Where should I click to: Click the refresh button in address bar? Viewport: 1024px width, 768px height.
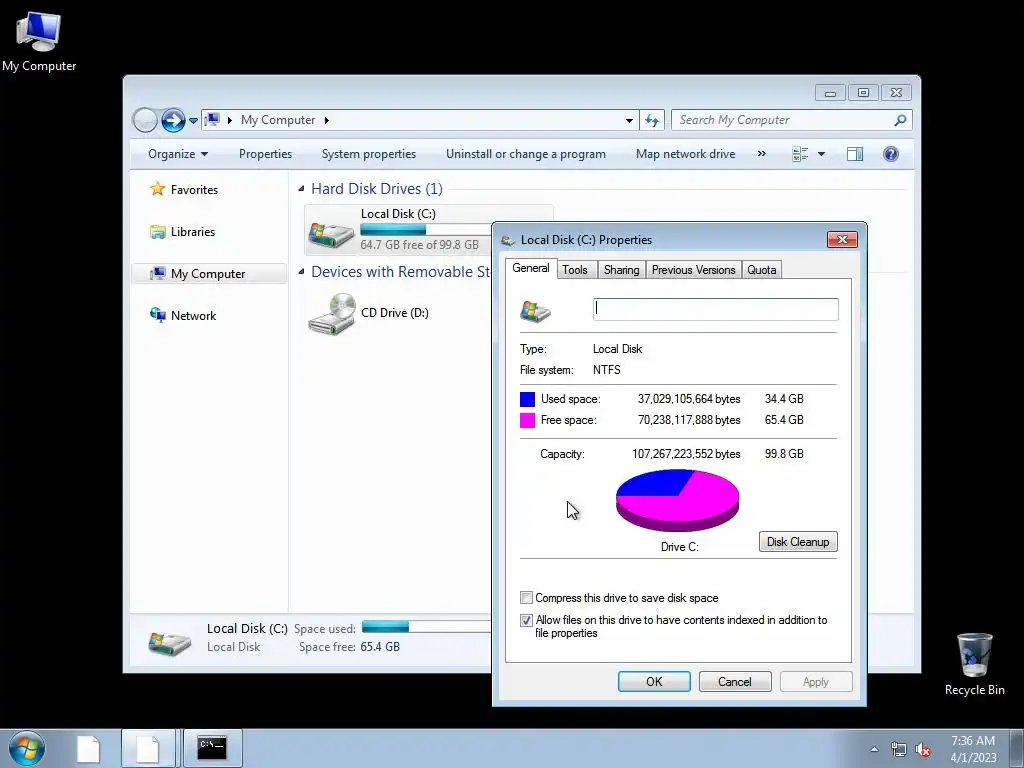[x=652, y=120]
